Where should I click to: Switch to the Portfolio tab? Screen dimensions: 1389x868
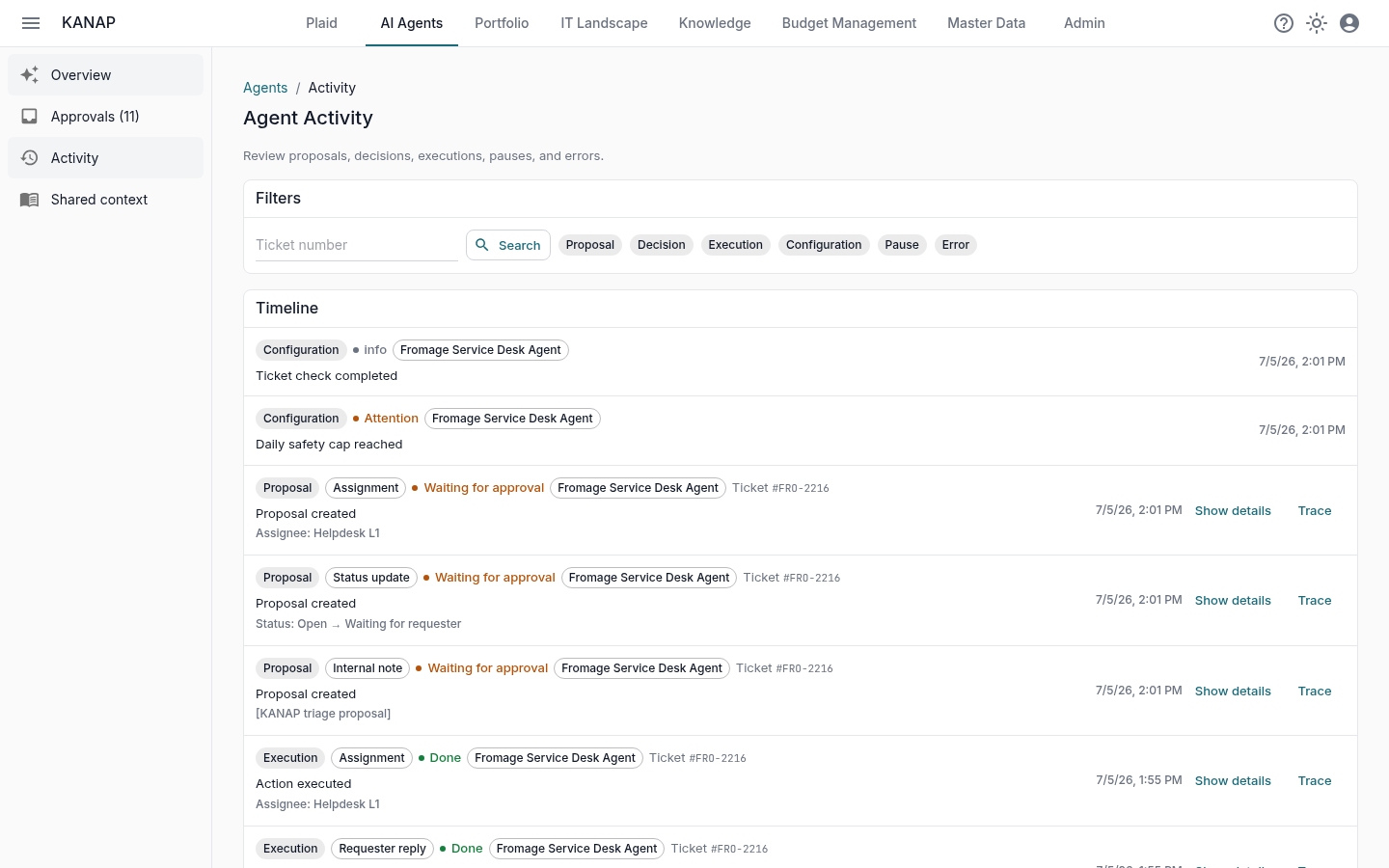pos(502,23)
